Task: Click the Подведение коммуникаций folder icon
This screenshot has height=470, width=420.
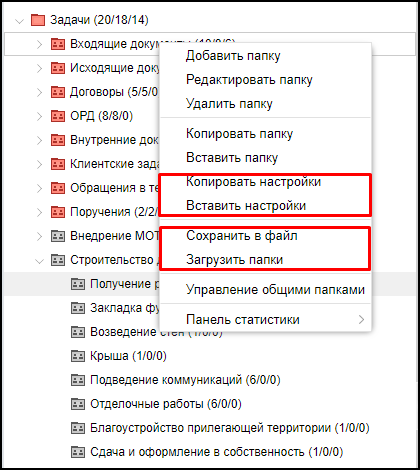Action: click(x=78, y=380)
